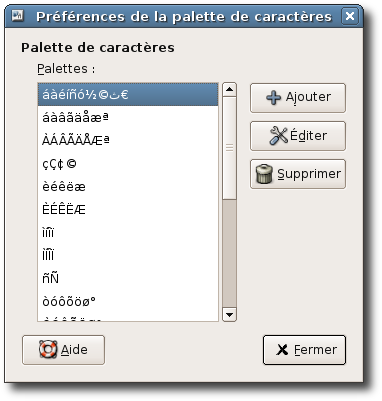Image resolution: width=382 pixels, height=401 pixels.
Task: Click the window icon in title bar
Action: (18, 15)
